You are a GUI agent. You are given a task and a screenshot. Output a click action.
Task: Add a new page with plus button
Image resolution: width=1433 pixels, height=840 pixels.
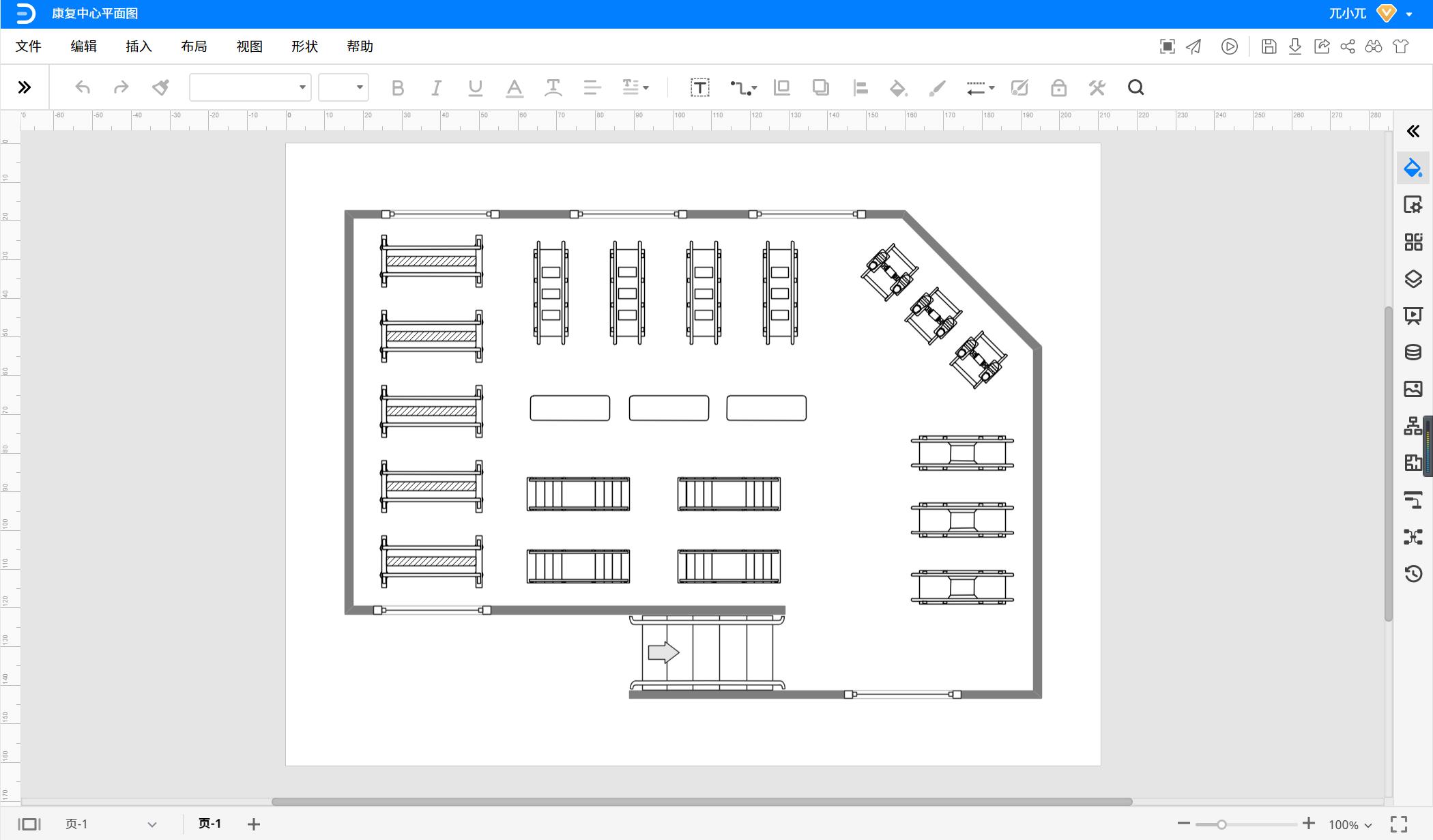tap(254, 824)
